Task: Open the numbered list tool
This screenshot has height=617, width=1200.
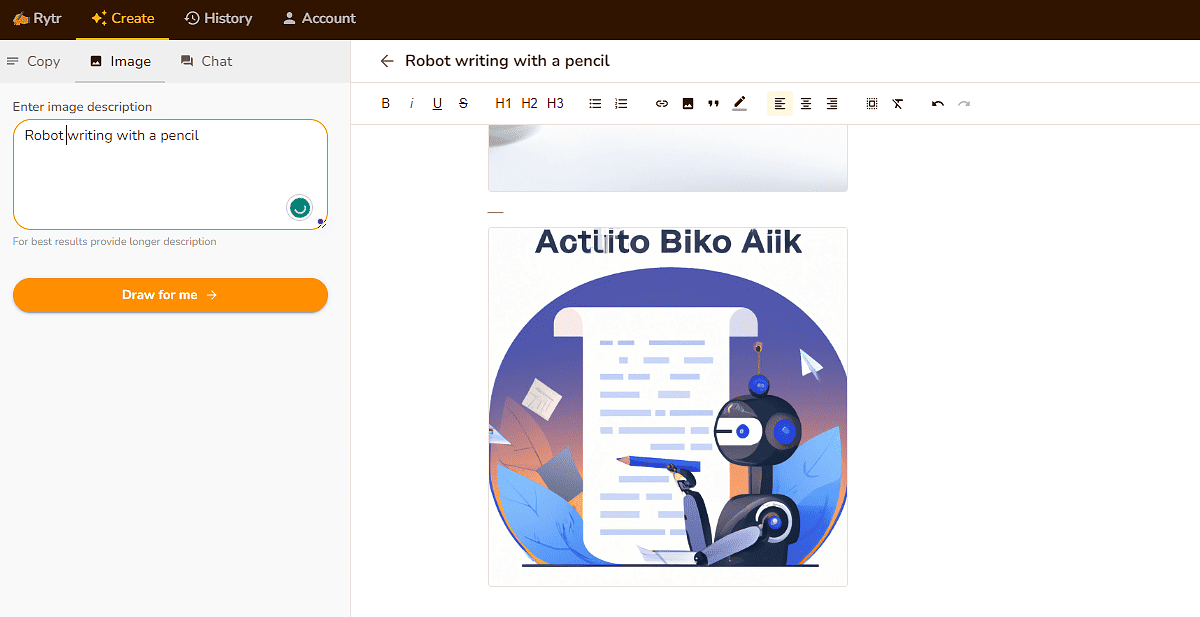Action: point(621,103)
